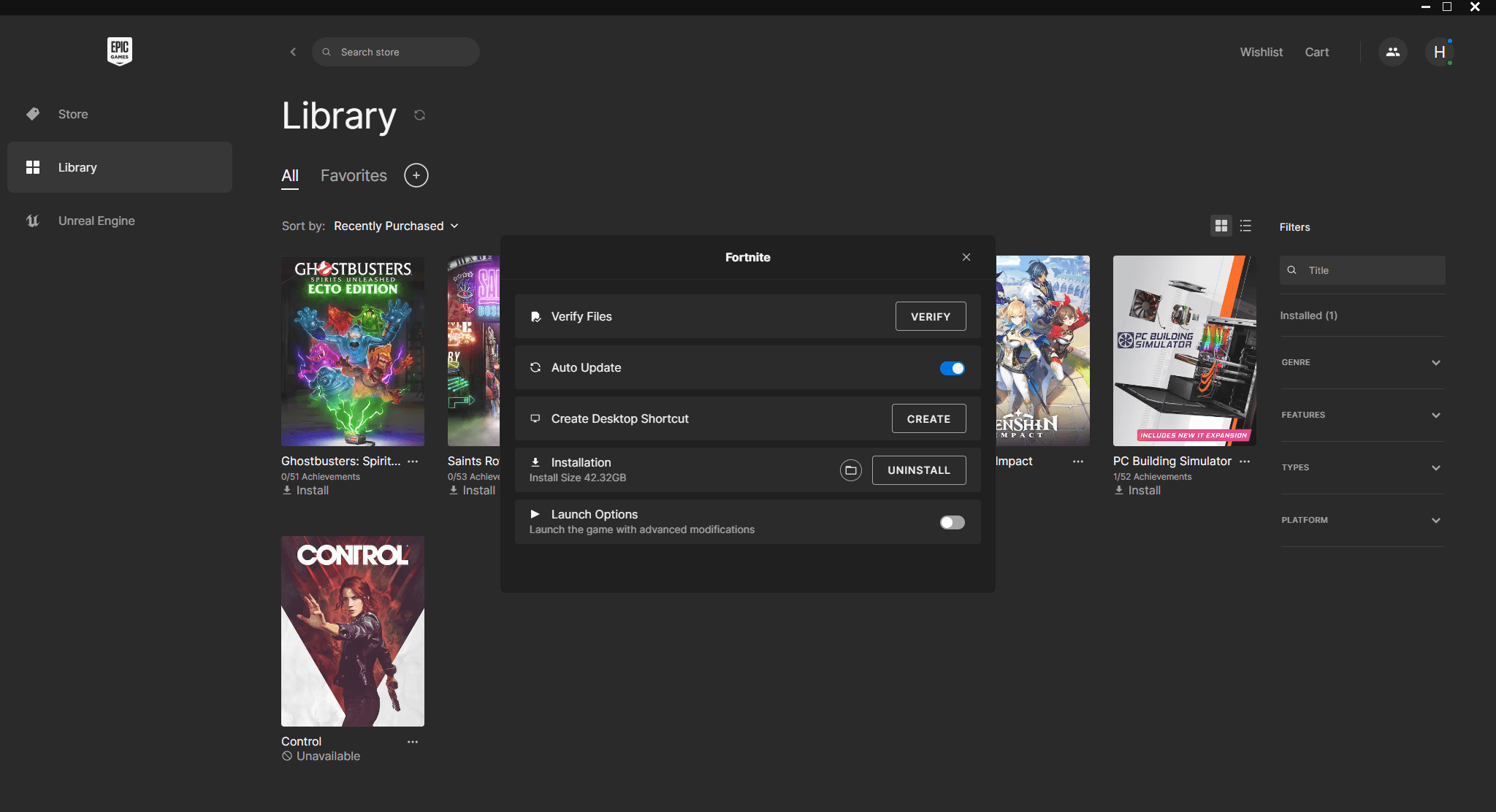Open the Unreal Engine section

pyautogui.click(x=96, y=220)
